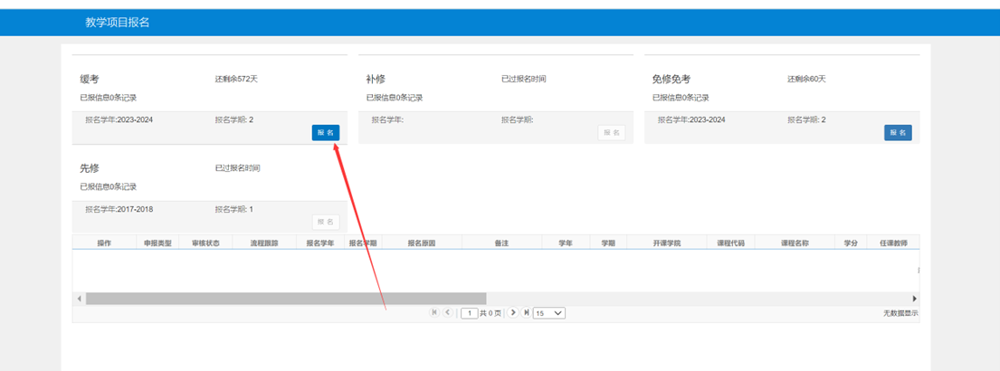Click the 任课教师 column header
1000x371 pixels.
coord(893,243)
